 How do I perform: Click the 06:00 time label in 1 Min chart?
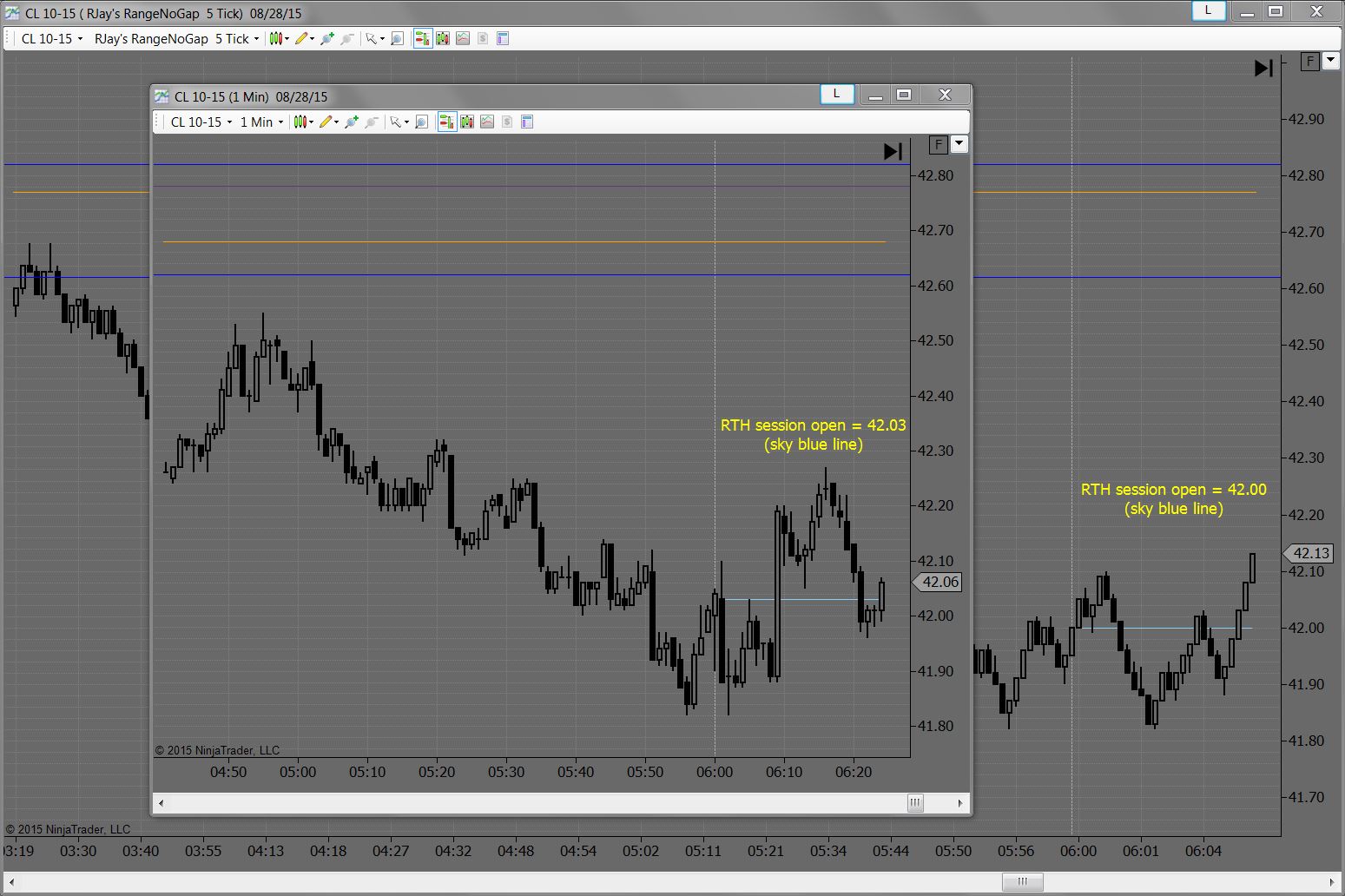[x=715, y=772]
